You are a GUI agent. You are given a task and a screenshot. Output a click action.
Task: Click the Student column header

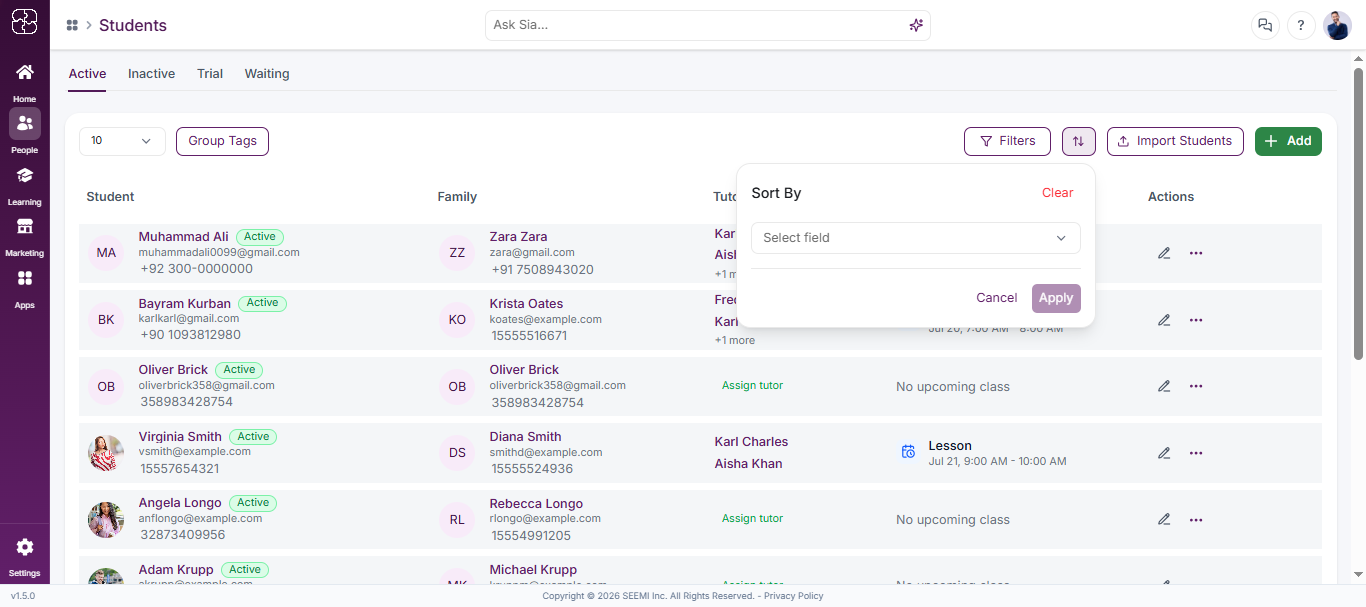click(110, 197)
